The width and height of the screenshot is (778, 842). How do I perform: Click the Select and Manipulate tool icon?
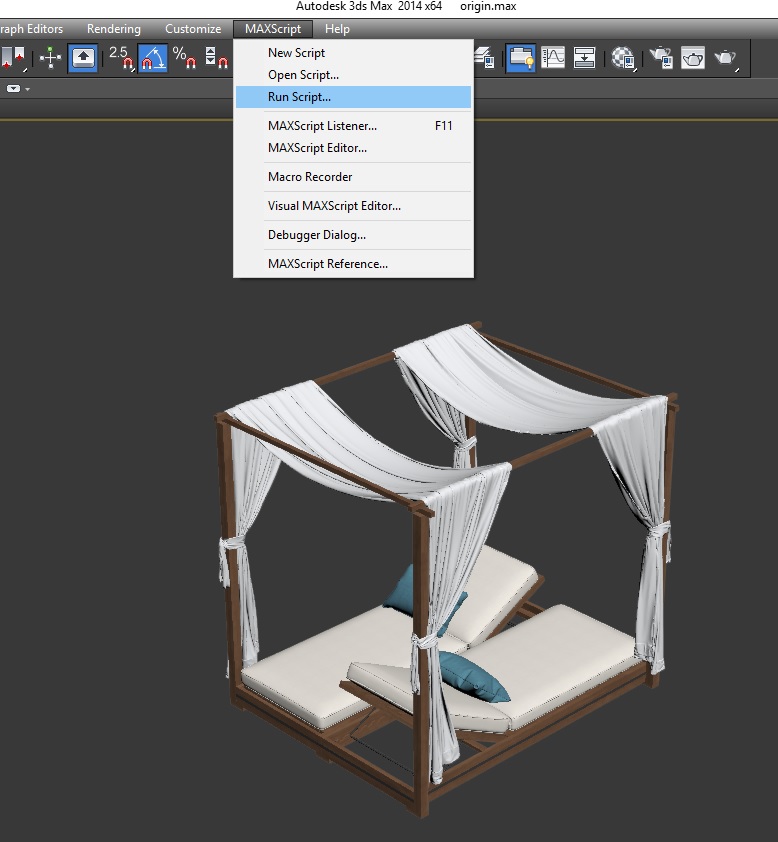50,58
